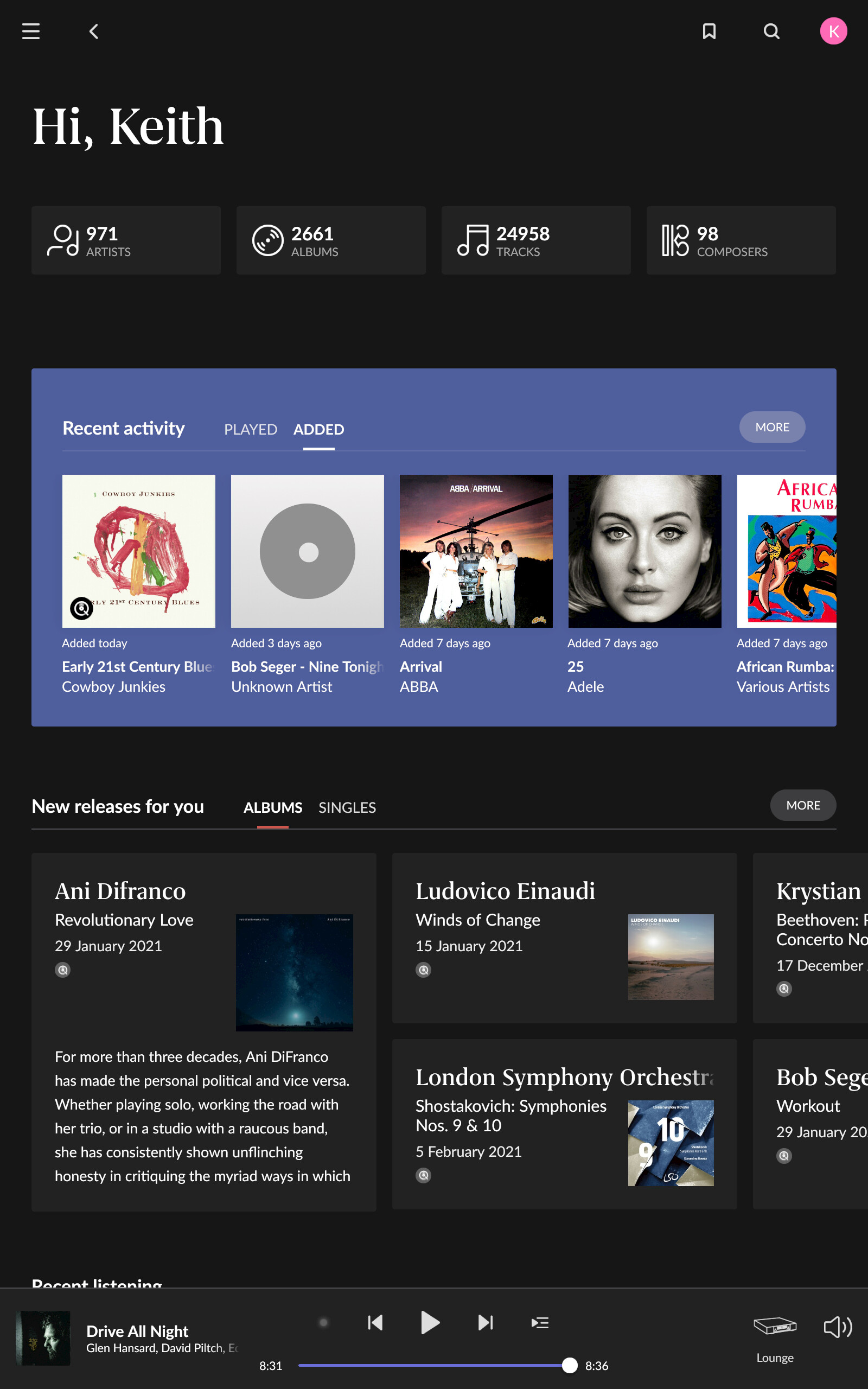Click seek bar handle near 8:31
The image size is (868, 1389).
tap(570, 1365)
